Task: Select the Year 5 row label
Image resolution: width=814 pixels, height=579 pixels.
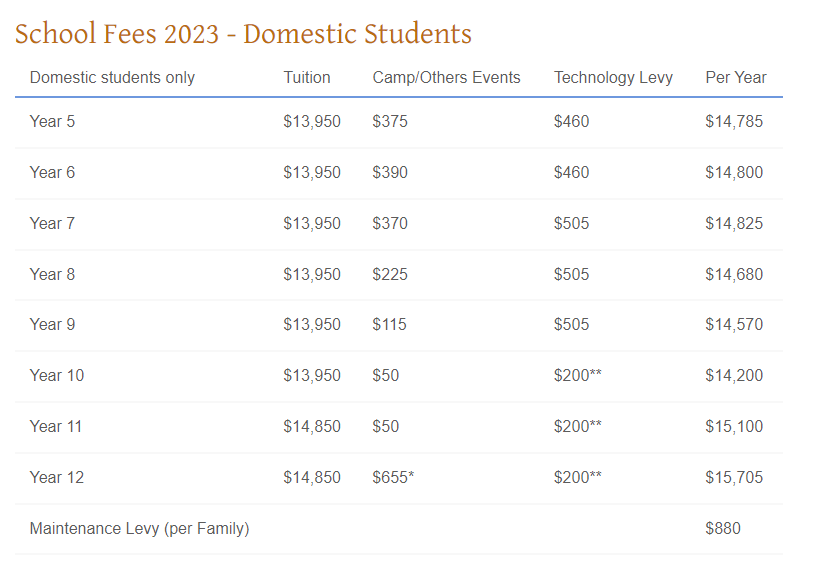Action: [52, 122]
